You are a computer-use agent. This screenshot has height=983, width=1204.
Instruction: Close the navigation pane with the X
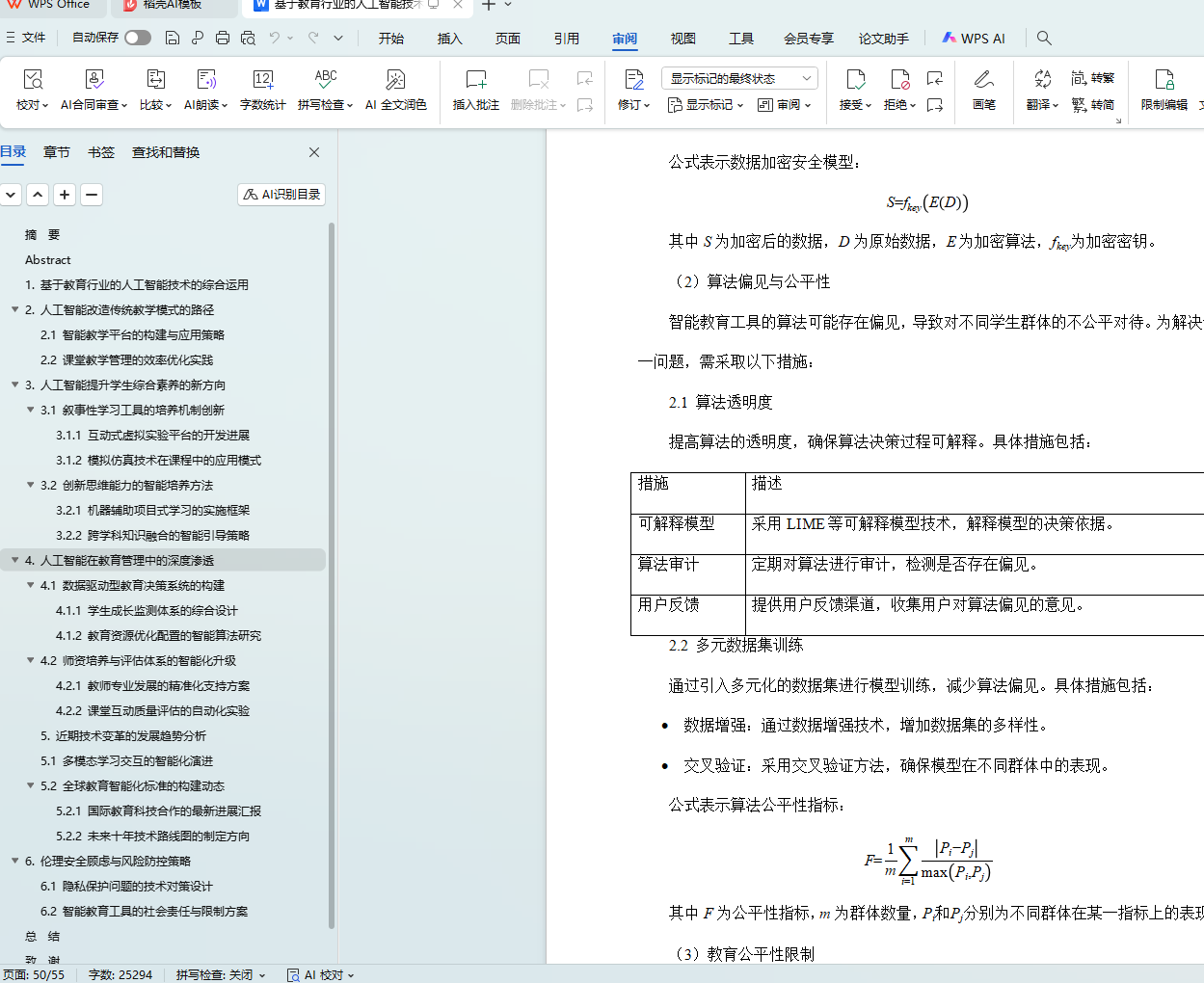pyautogui.click(x=313, y=152)
